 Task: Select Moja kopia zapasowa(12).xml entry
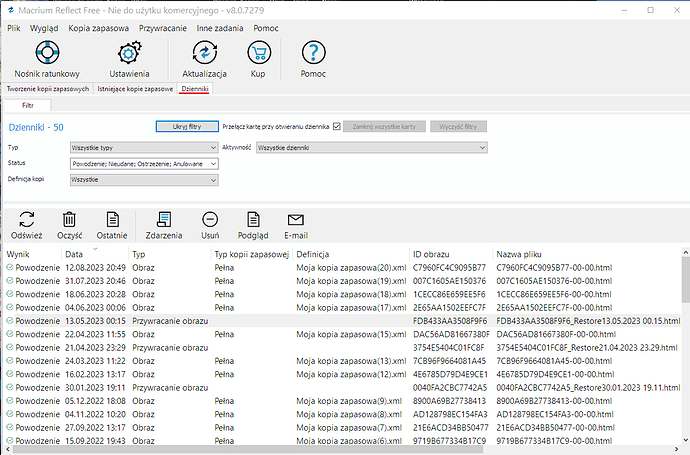[x=351, y=374]
